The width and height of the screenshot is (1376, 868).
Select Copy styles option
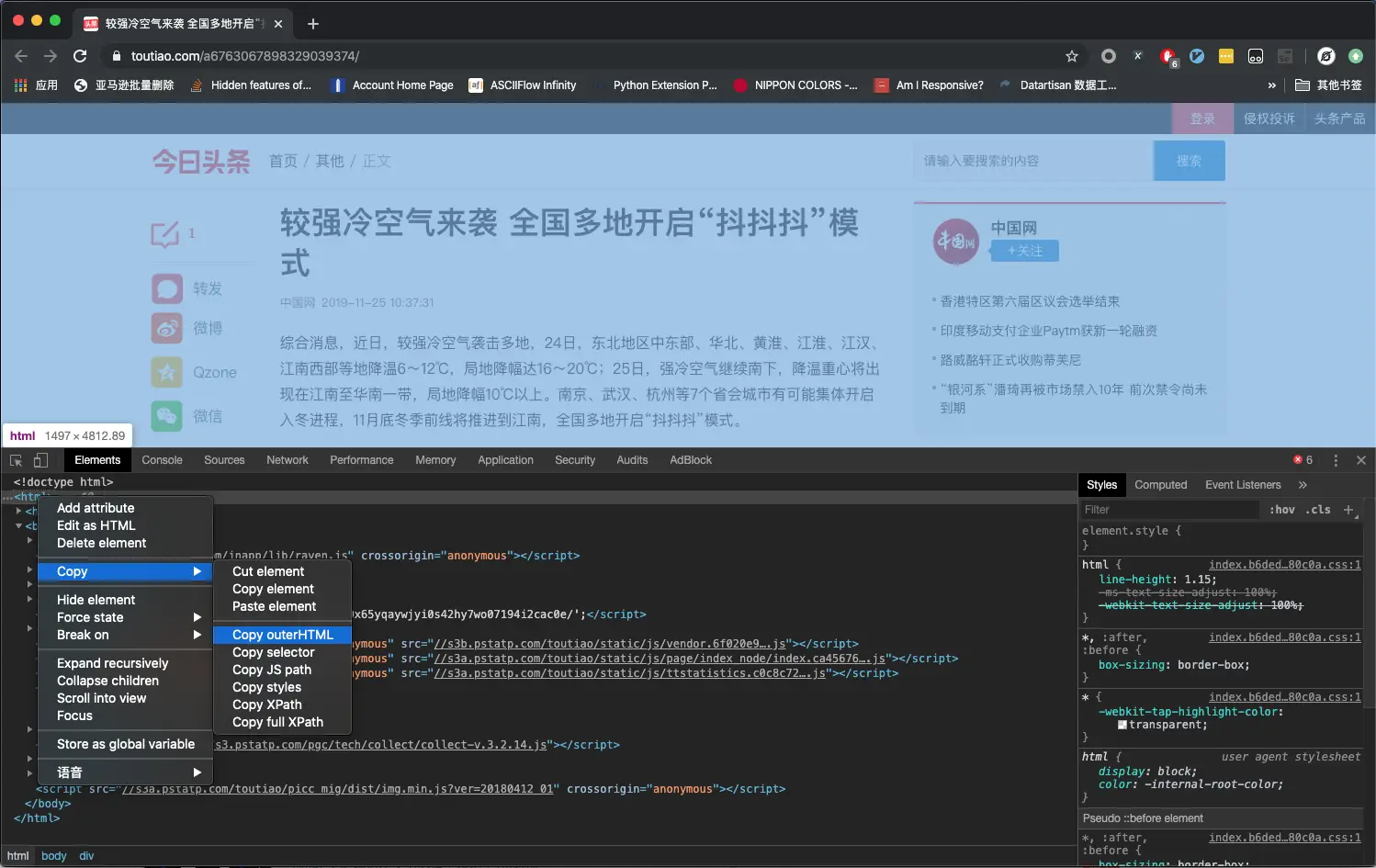282,687
